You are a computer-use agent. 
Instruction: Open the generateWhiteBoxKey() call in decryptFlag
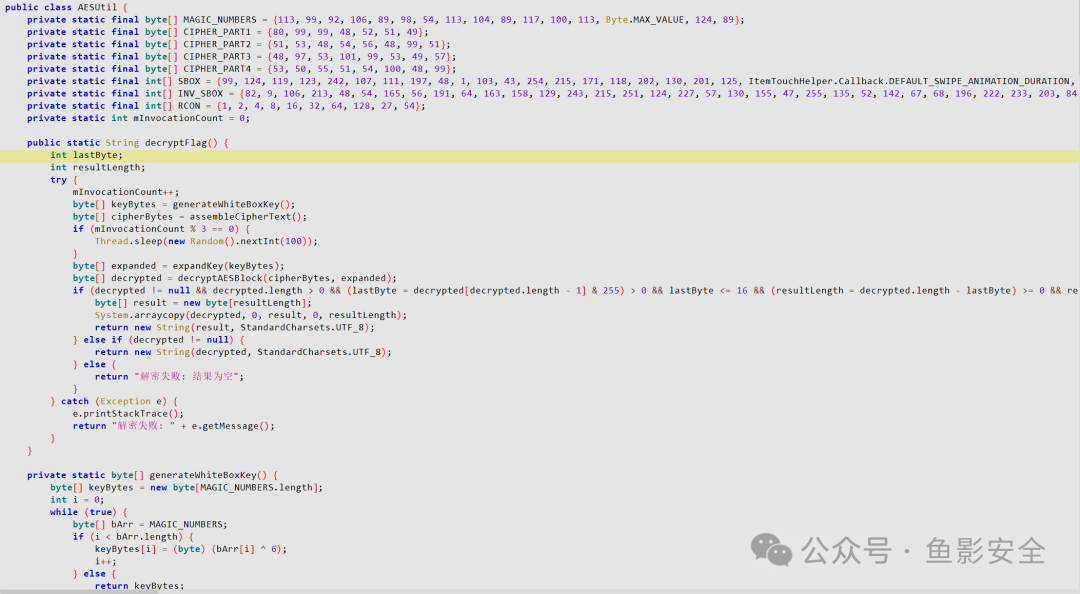[x=233, y=204]
